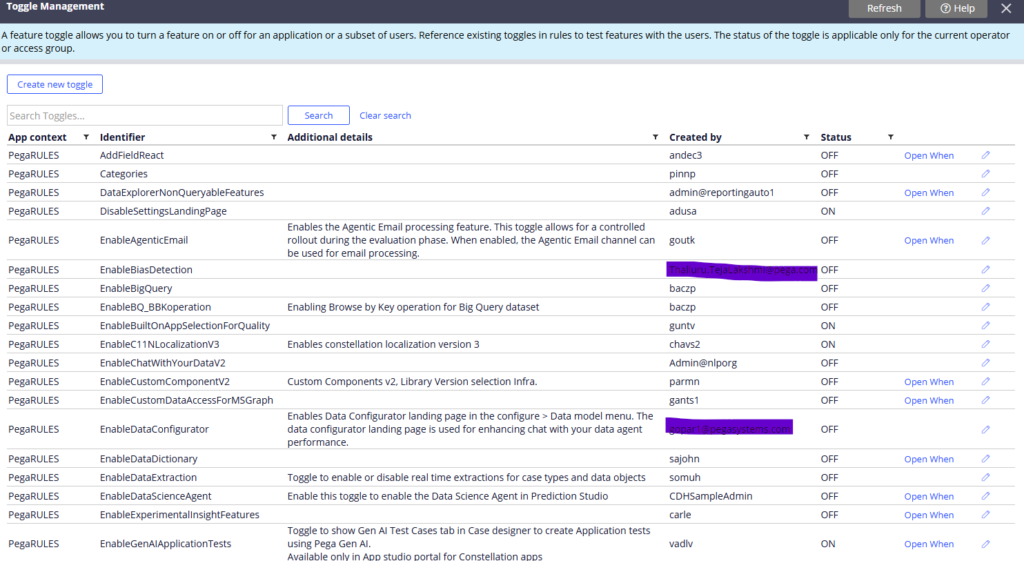Select the DisableSettingsLandingPage identifier cell

click(163, 211)
